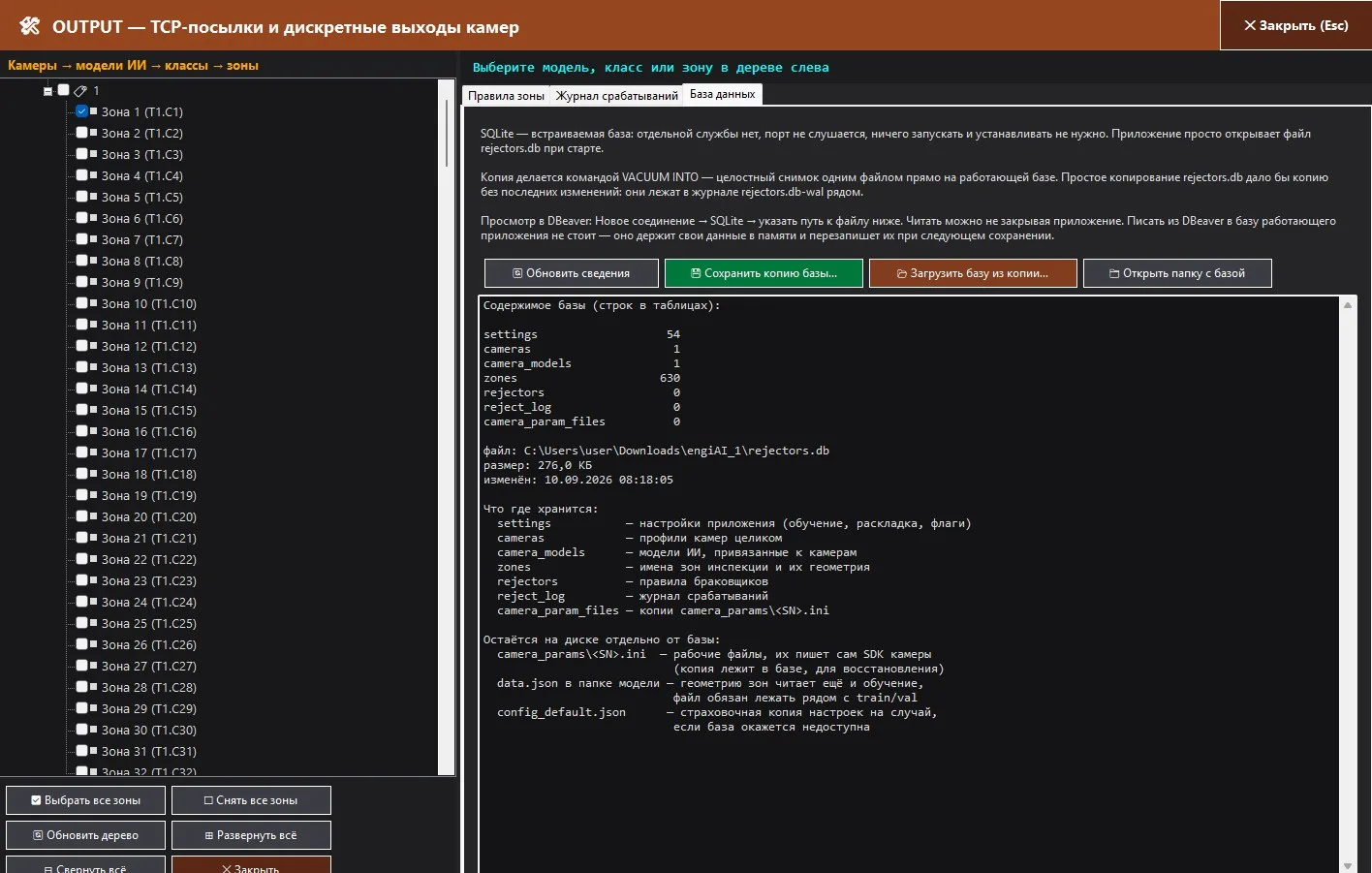Click the Свернуть всё button
The width and height of the screenshot is (1372, 873).
point(86,864)
